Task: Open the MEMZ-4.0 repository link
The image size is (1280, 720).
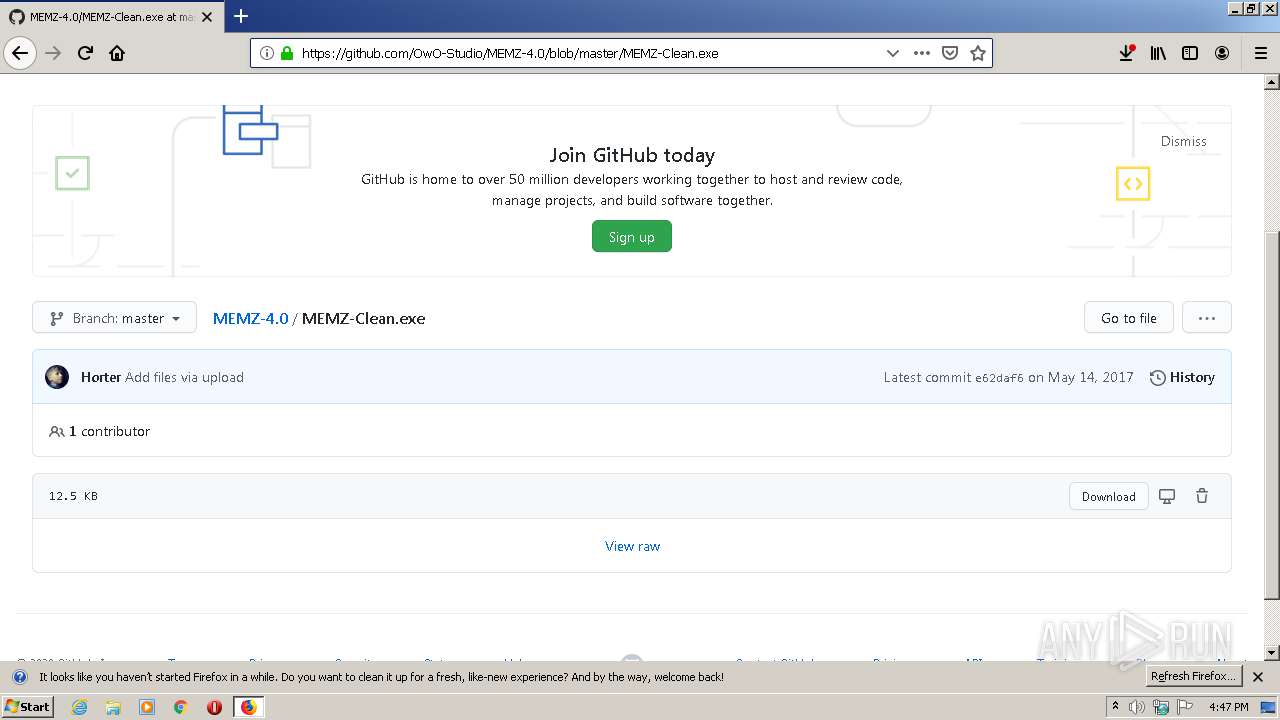Action: click(250, 318)
